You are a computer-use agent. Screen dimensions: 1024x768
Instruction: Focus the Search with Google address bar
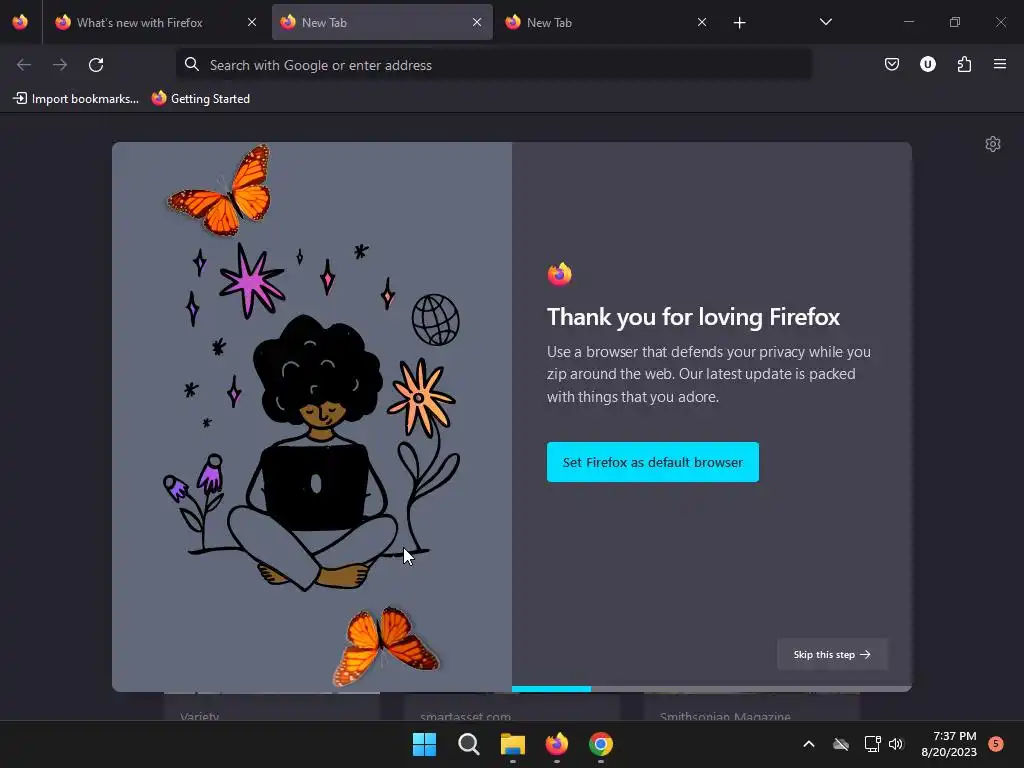(494, 65)
